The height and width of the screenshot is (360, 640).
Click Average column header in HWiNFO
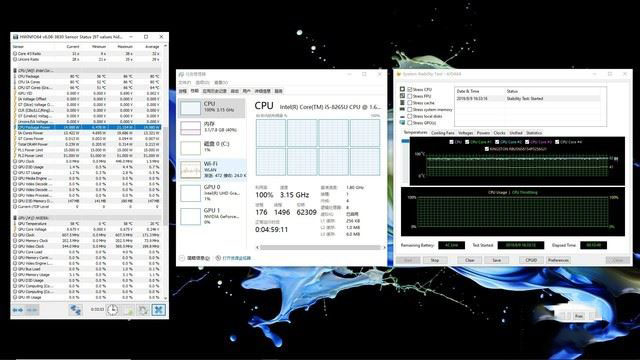(x=152, y=47)
